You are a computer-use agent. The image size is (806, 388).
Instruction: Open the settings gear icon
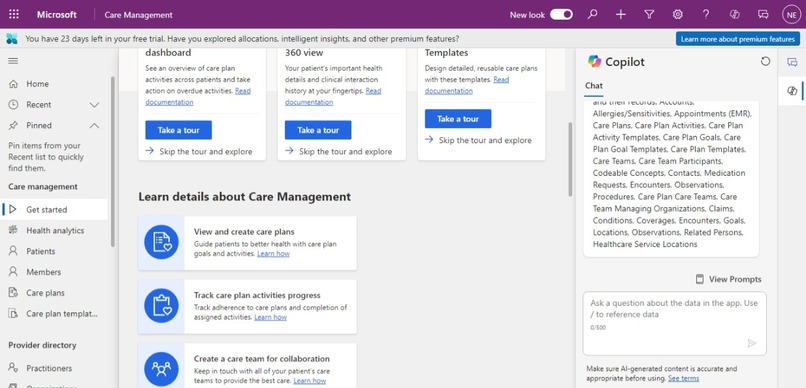point(677,14)
